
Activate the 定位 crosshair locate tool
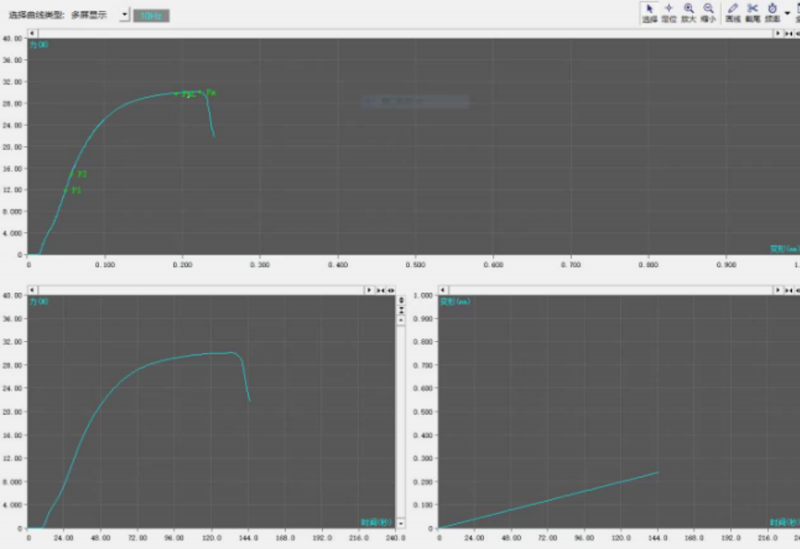(669, 12)
